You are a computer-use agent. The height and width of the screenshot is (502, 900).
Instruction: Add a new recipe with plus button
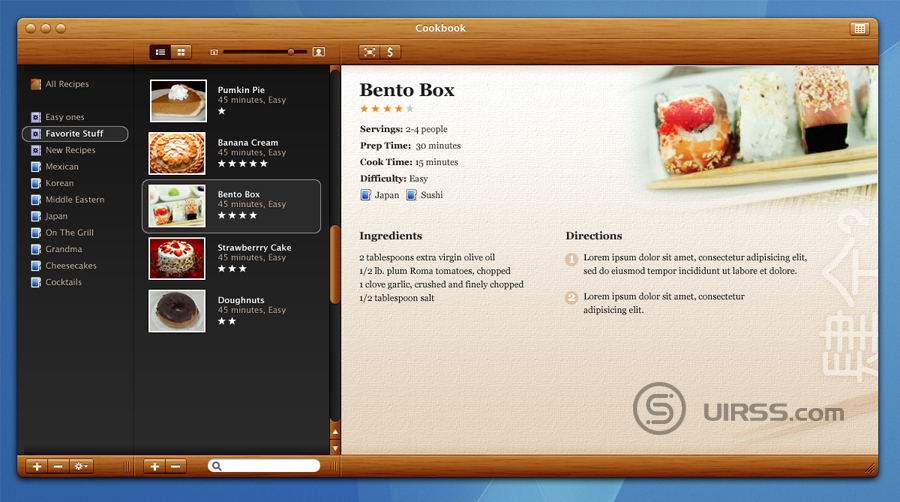pos(155,466)
